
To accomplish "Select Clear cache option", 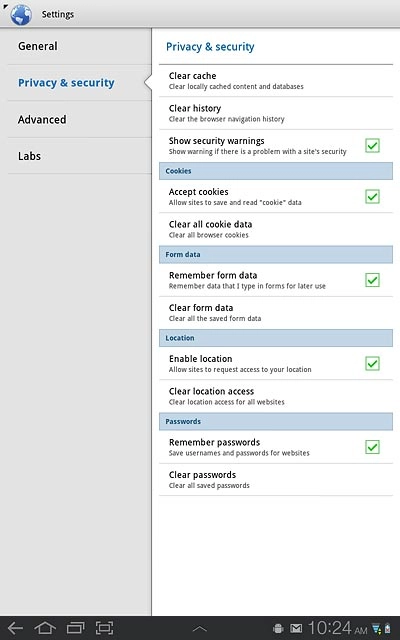I will coord(276,81).
